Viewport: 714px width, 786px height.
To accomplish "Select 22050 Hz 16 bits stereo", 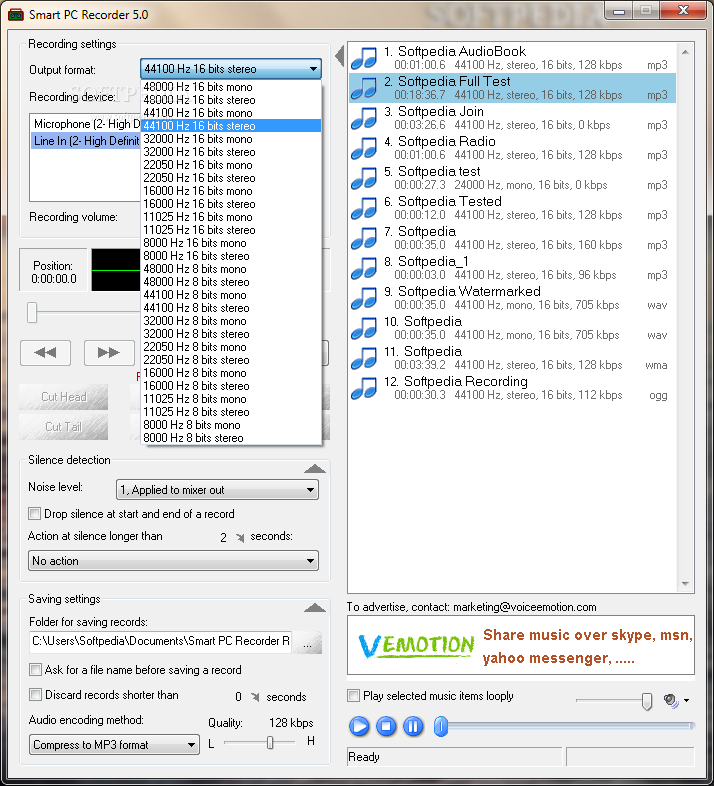I will click(x=231, y=178).
